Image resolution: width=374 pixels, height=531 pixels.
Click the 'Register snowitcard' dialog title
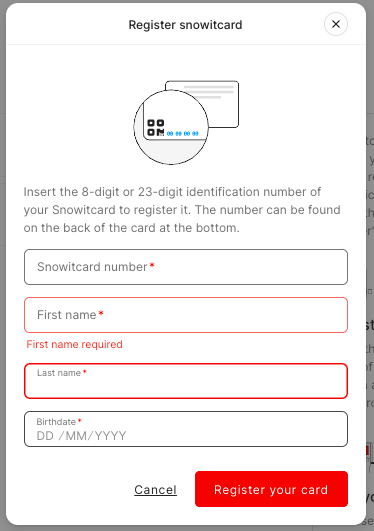(185, 25)
